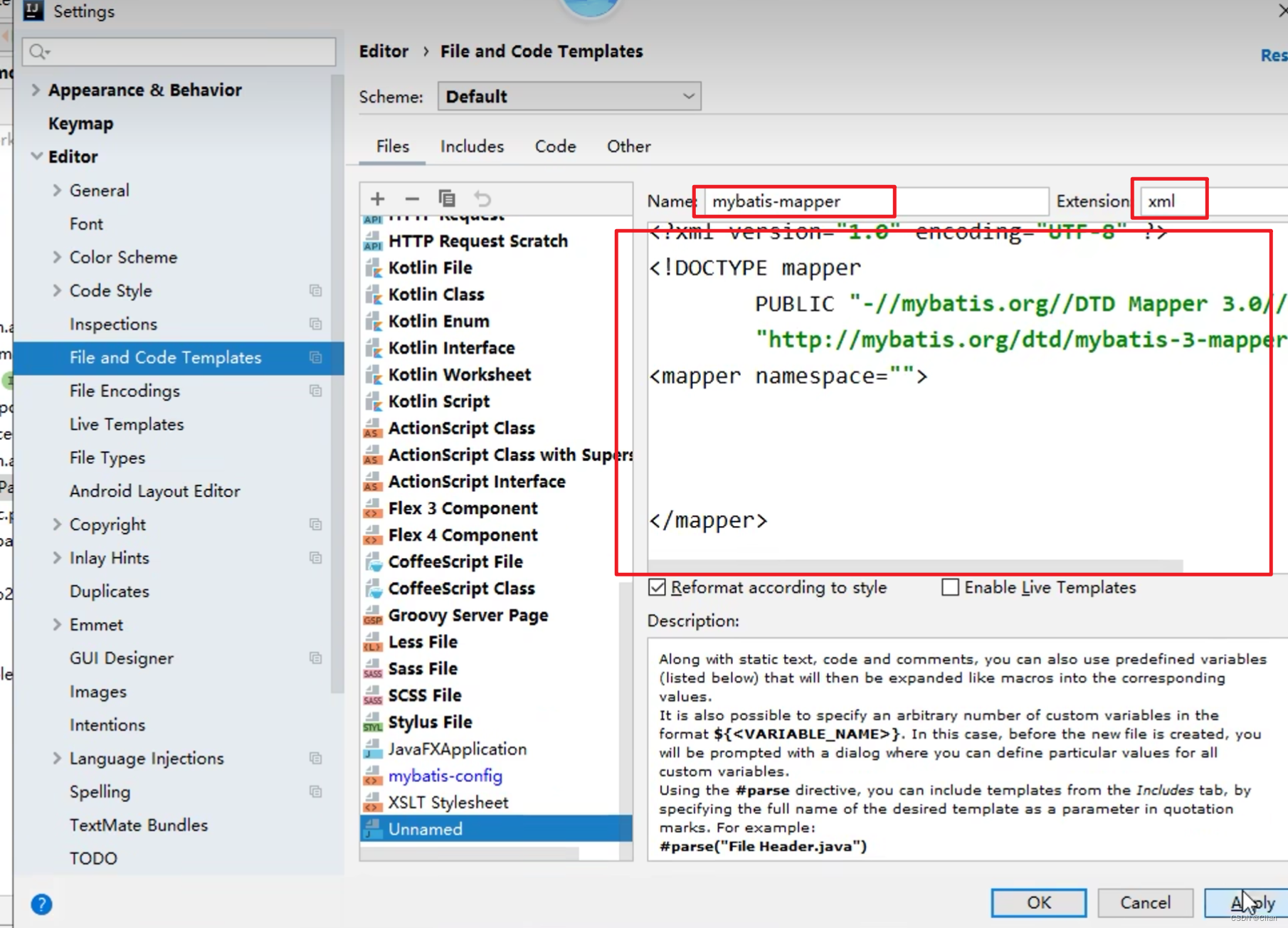Image resolution: width=1288 pixels, height=928 pixels.
Task: Collapse the Editor section
Action: click(x=36, y=157)
